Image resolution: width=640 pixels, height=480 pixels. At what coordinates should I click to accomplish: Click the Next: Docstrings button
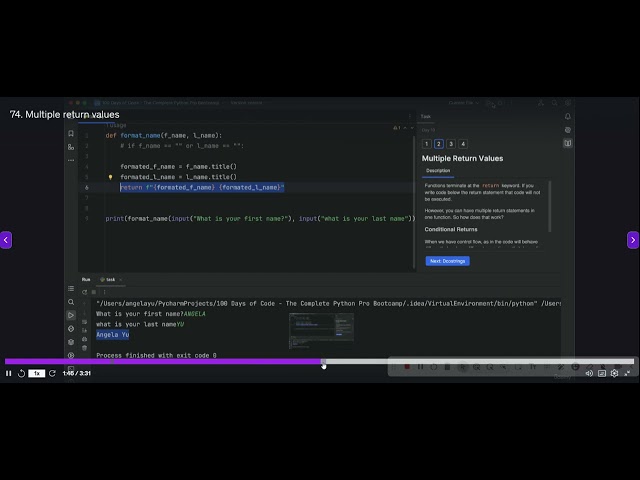pos(447,261)
